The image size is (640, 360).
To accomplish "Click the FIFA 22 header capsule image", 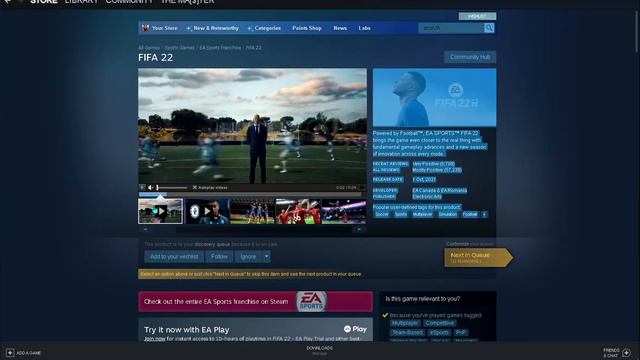I will click(434, 97).
